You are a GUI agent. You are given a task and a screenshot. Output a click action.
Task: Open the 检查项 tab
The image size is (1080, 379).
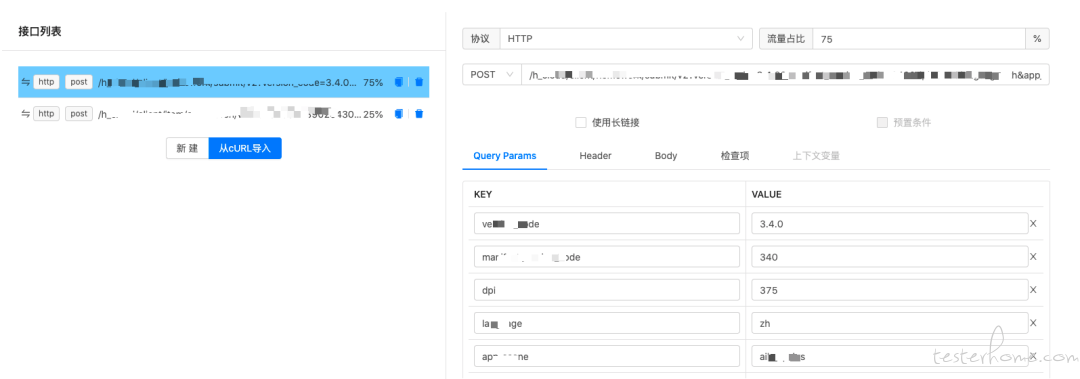click(735, 156)
